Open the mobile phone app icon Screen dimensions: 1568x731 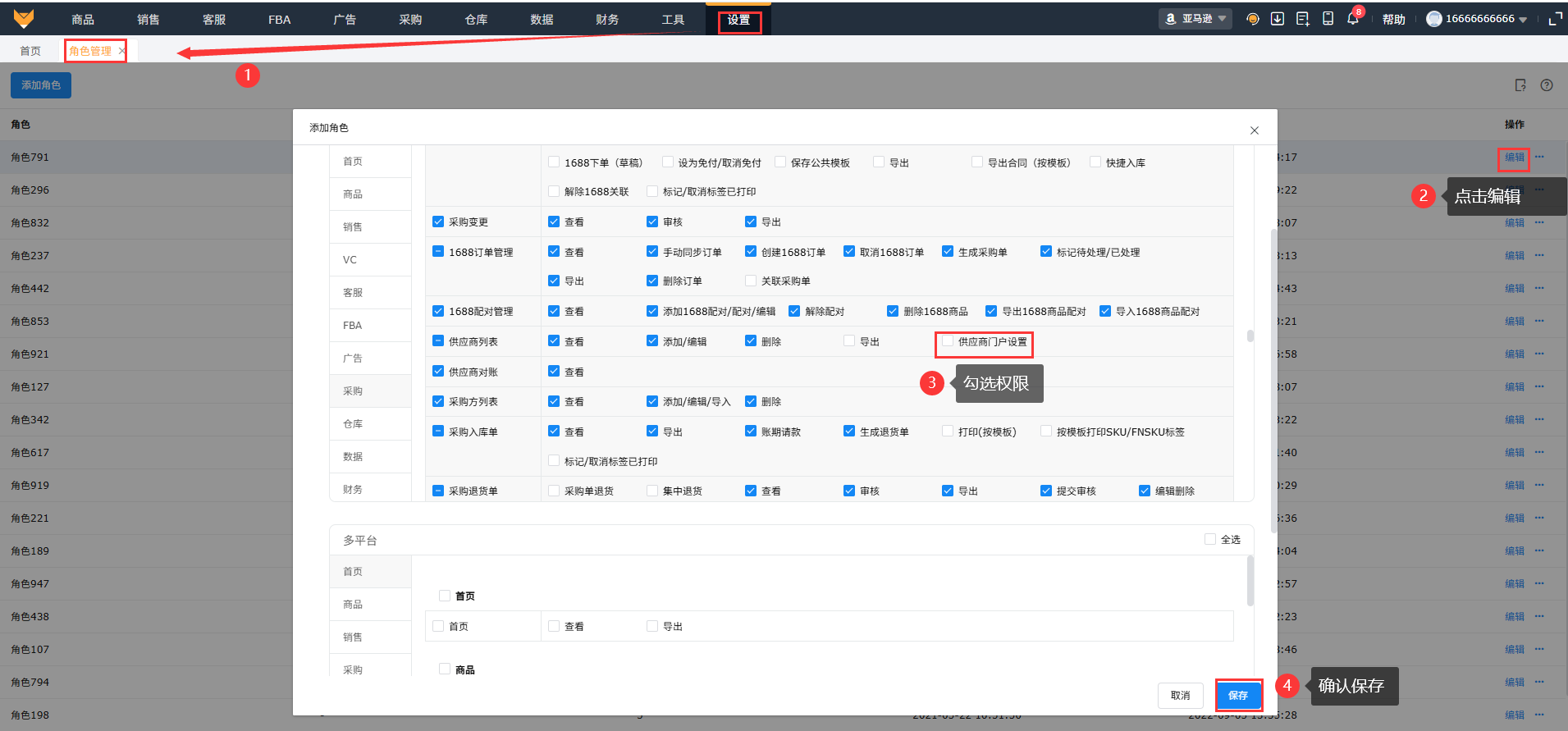pos(1328,19)
